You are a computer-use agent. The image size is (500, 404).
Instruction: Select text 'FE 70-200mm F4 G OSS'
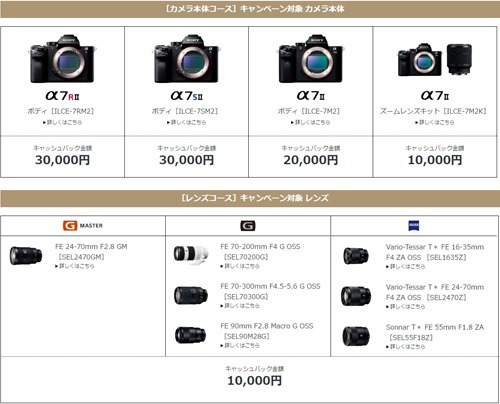tap(260, 247)
